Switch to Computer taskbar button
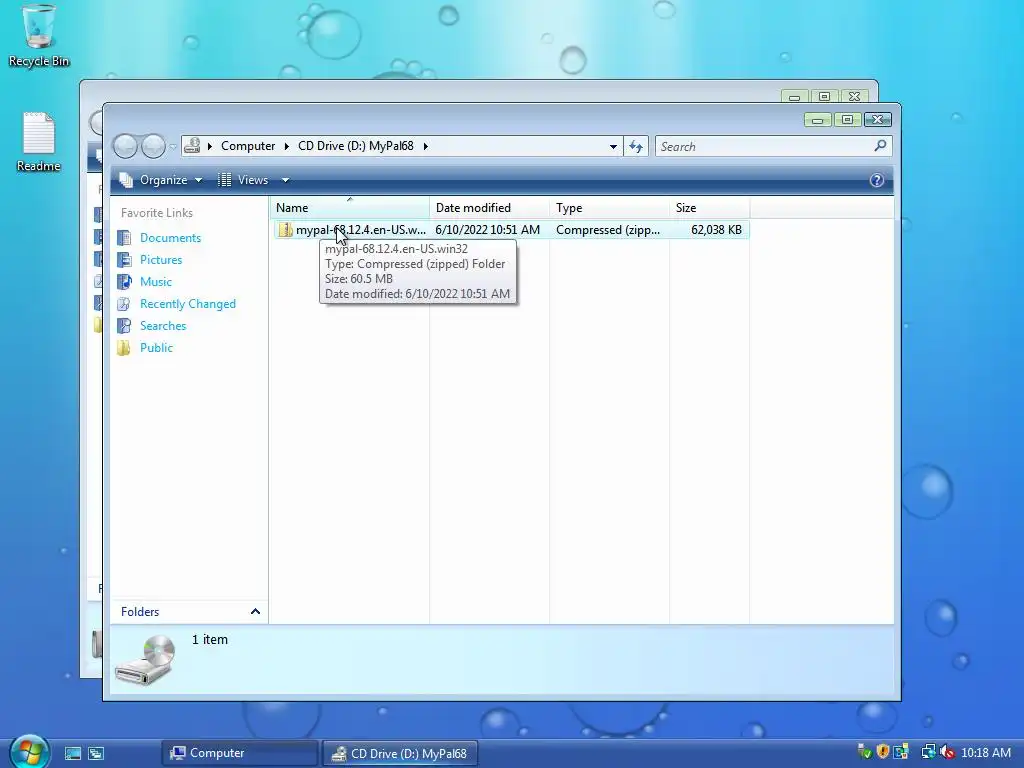The width and height of the screenshot is (1024, 768). pyautogui.click(x=239, y=753)
